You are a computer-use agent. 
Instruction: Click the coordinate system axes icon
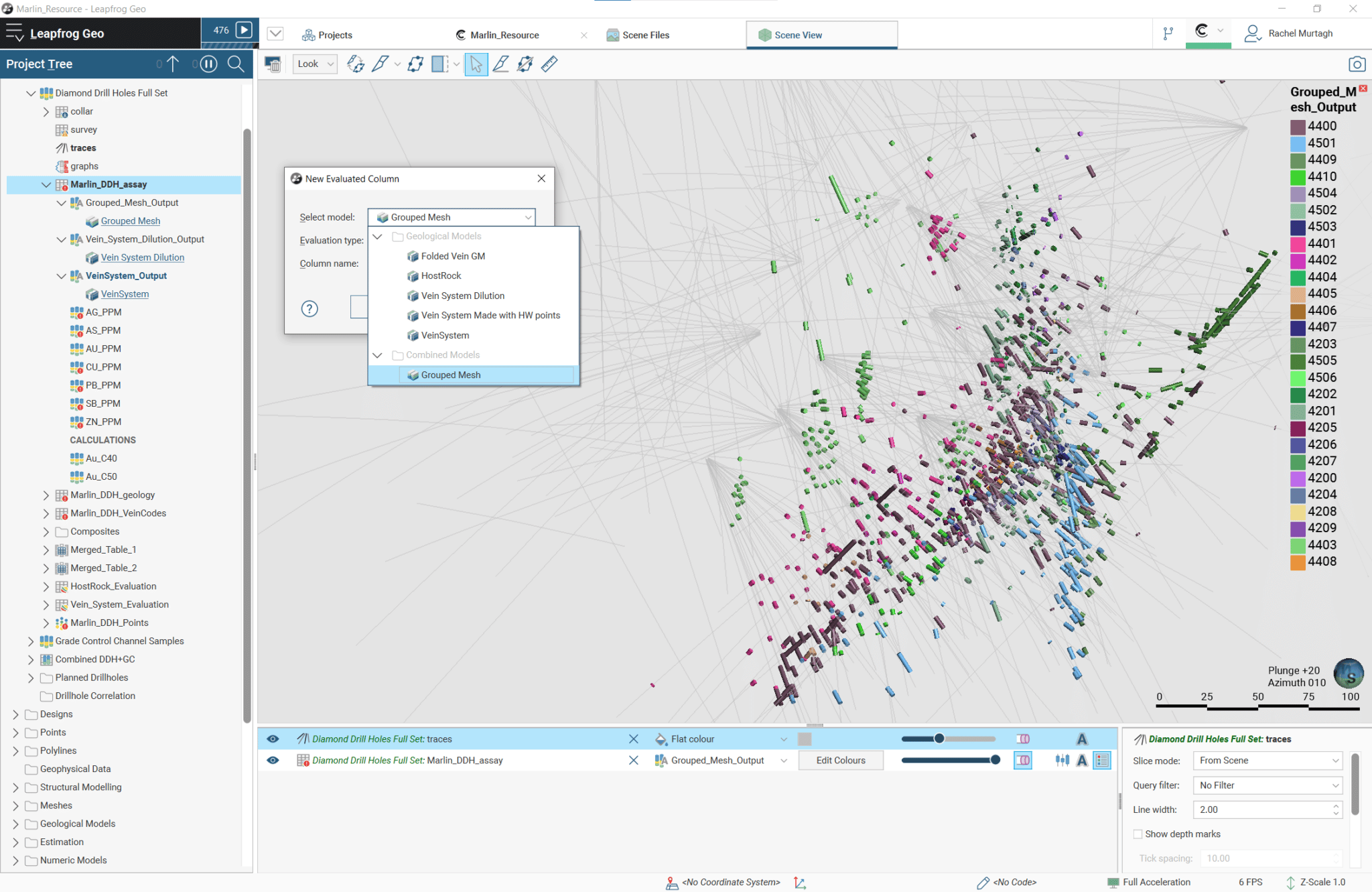800,883
